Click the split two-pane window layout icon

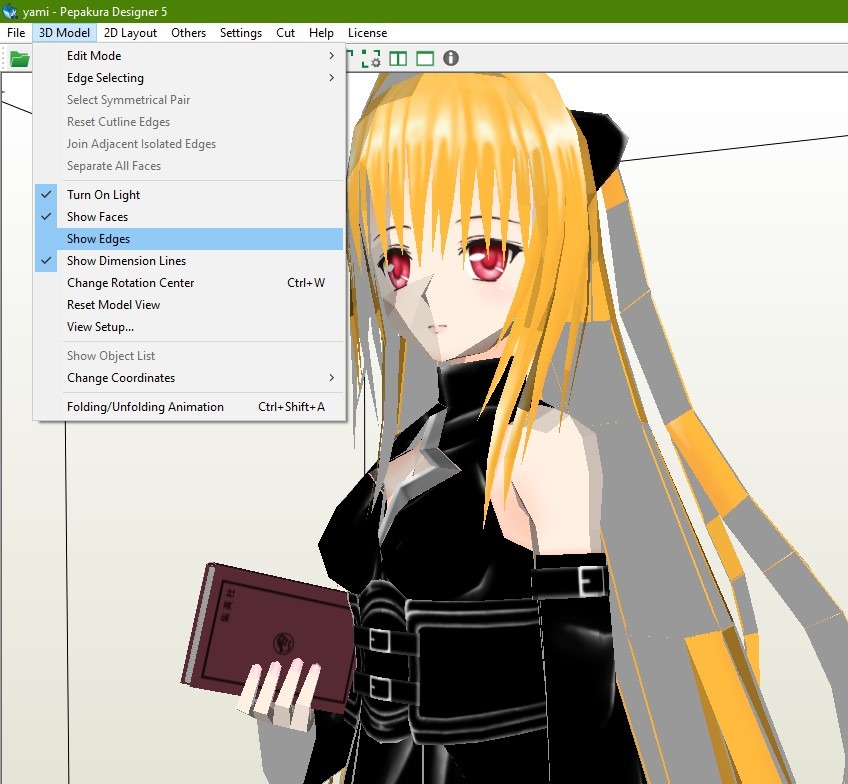tap(398, 58)
